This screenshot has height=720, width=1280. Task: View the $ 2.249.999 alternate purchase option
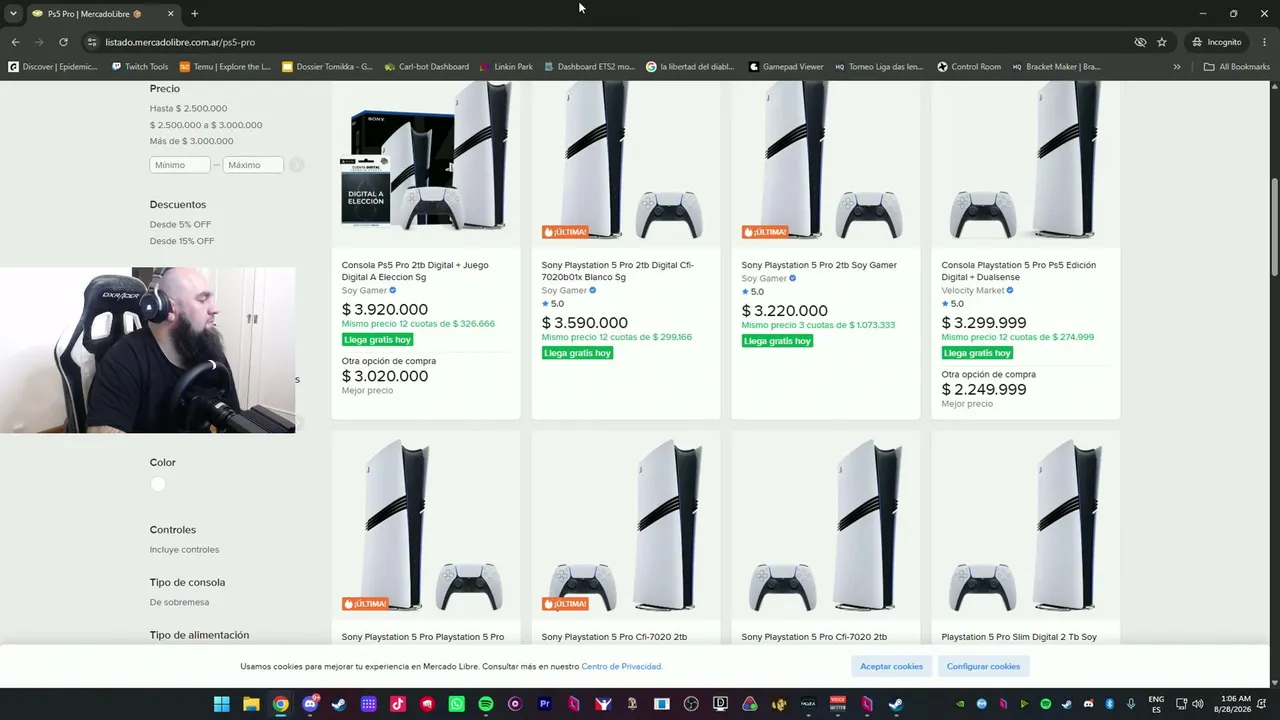pos(984,390)
